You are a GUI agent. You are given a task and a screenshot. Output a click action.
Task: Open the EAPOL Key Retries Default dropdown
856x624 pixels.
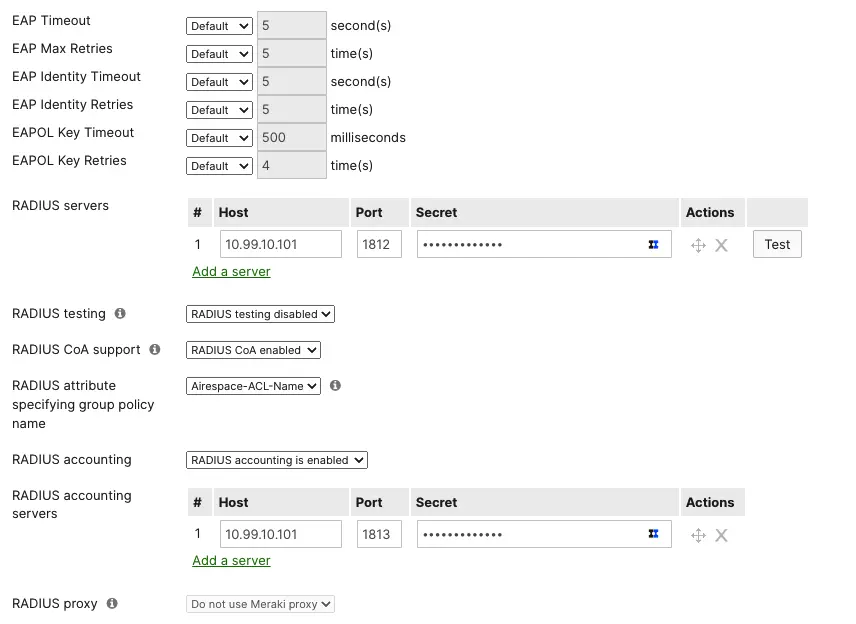click(x=219, y=166)
